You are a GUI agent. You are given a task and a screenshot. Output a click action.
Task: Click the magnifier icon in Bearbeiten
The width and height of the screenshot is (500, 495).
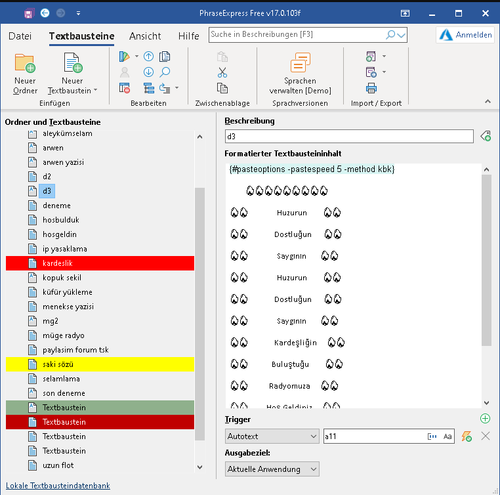pos(165,72)
